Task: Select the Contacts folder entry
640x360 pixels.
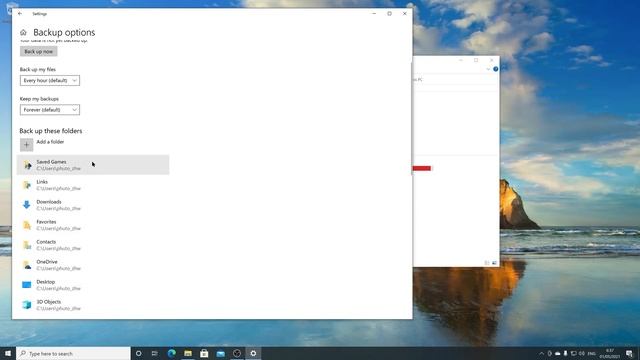Action: 93,245
